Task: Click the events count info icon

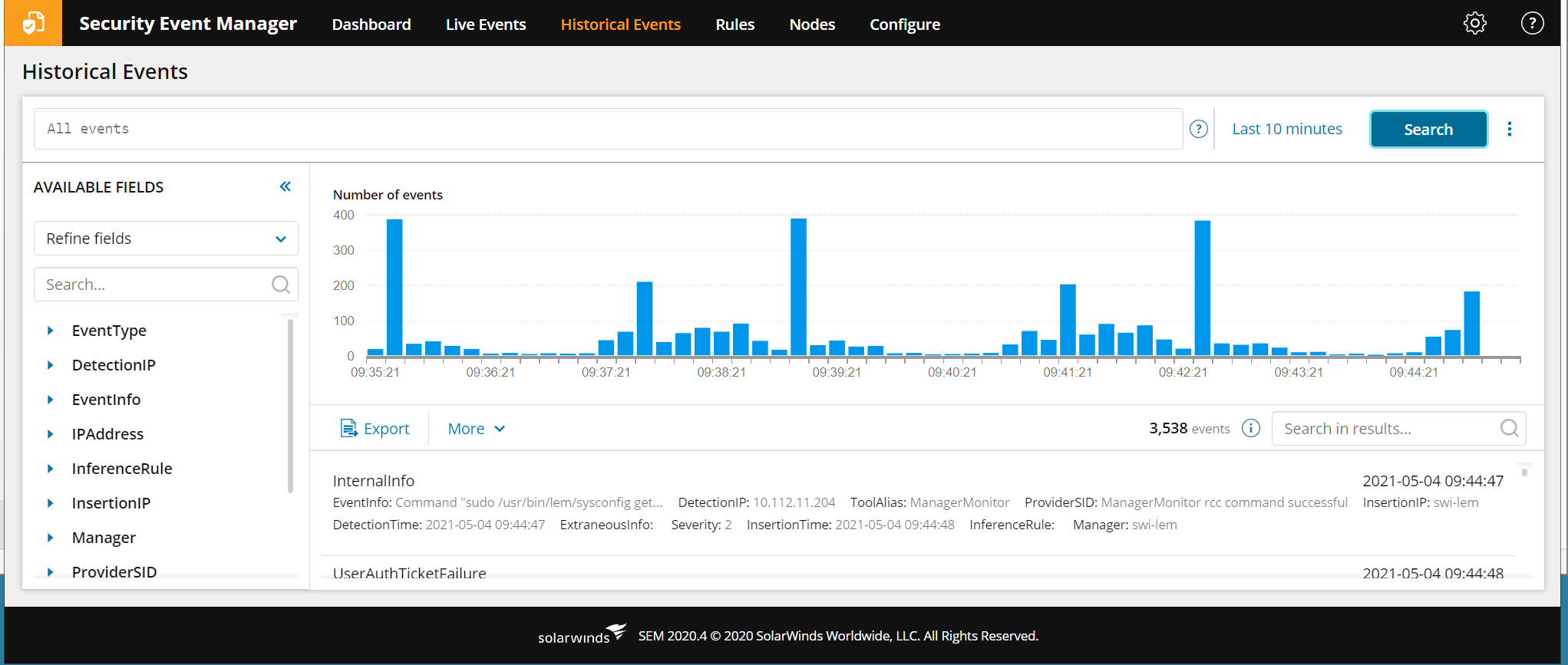Action: click(1251, 428)
